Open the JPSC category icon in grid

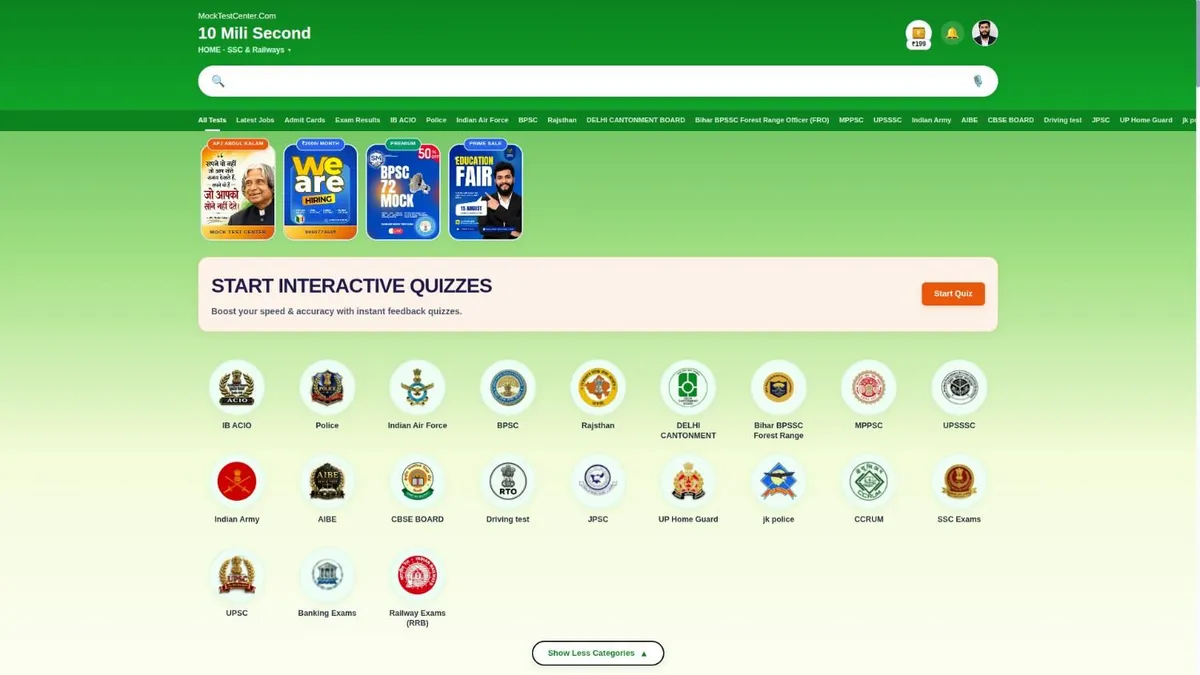(598, 482)
